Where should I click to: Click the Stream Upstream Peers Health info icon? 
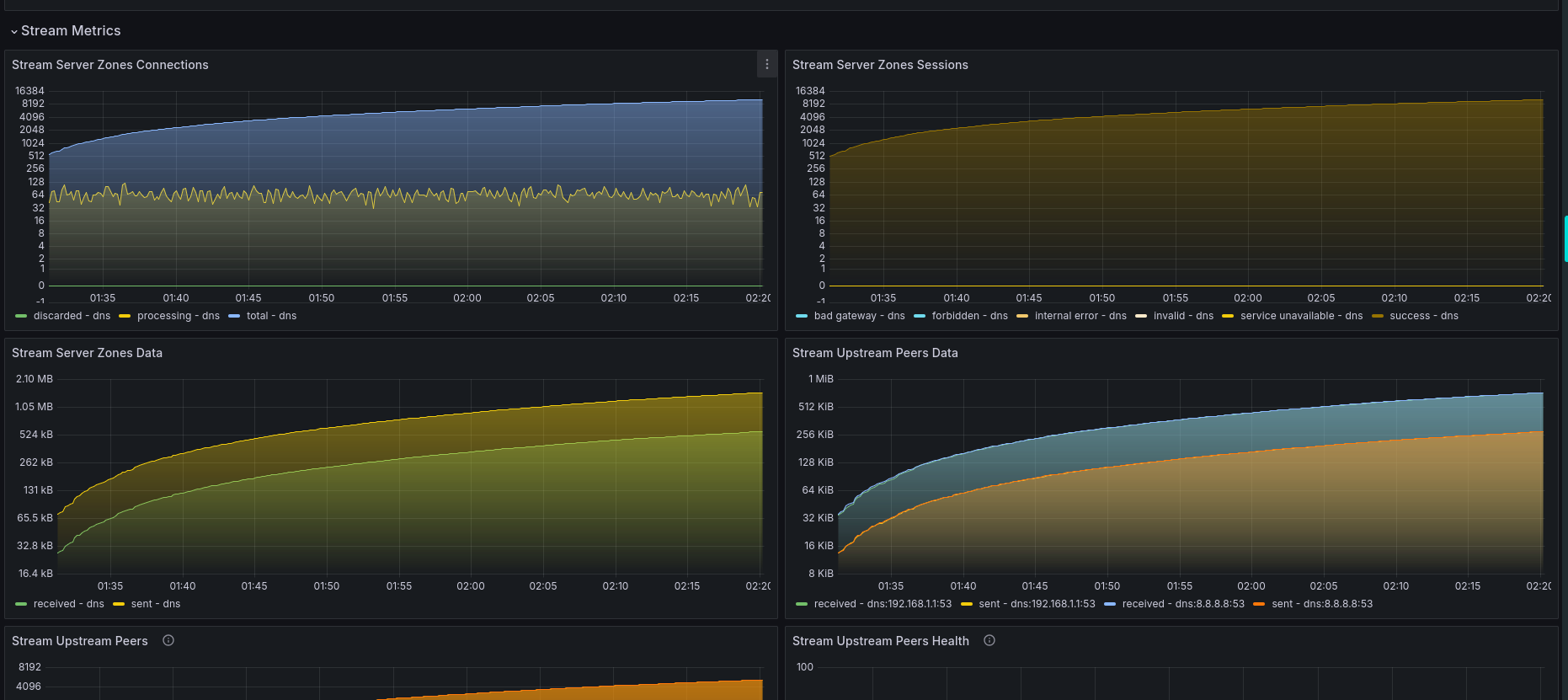tap(989, 640)
